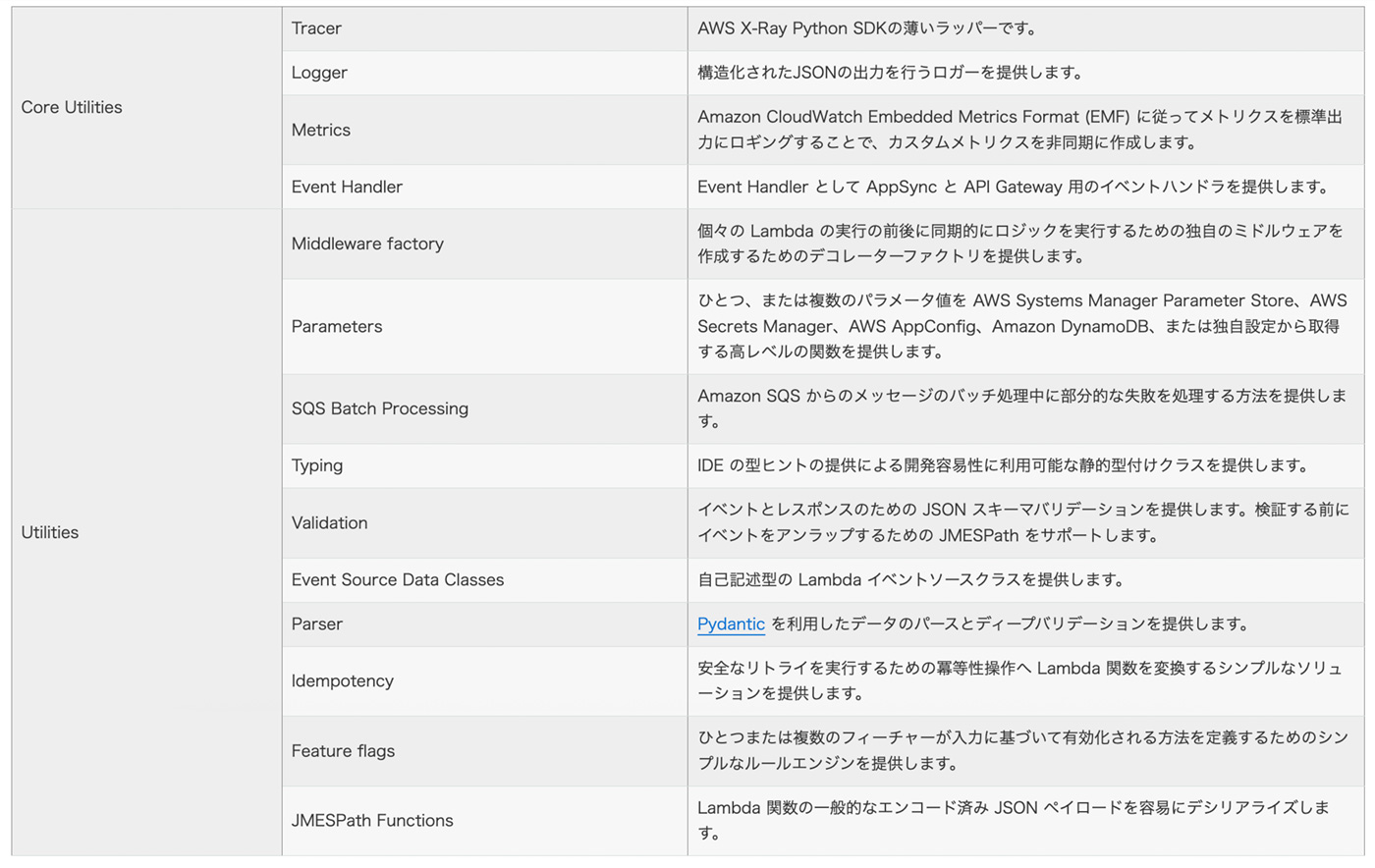Click the Logger description about 構造化されたJSON

click(x=891, y=73)
